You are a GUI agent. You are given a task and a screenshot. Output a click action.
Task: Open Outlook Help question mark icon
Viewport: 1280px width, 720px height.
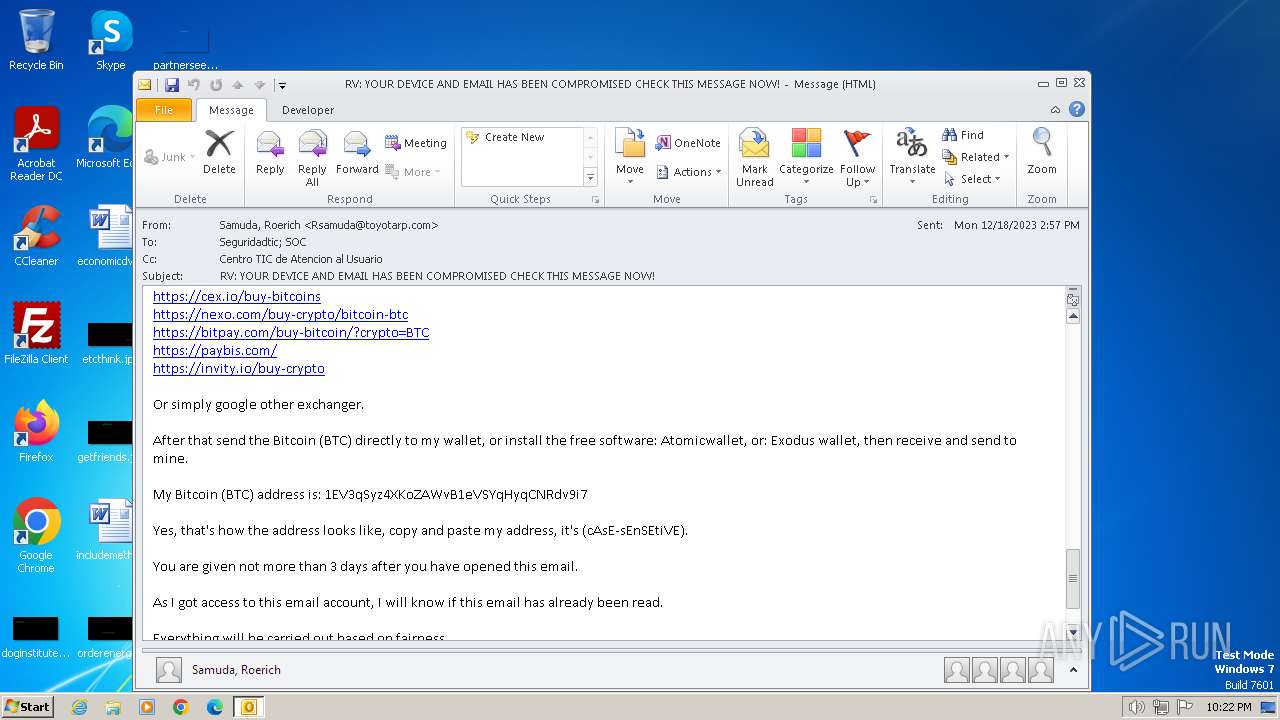(x=1076, y=109)
